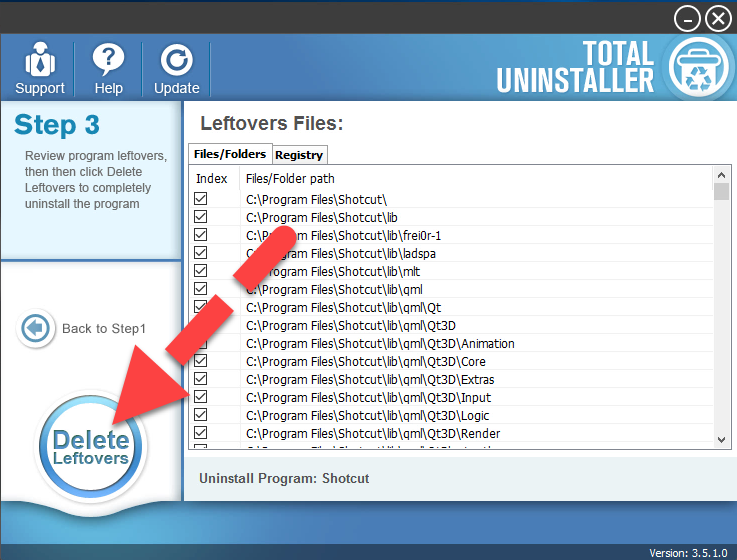The width and height of the screenshot is (737, 560).
Task: Go back via Back to Step1 link
Action: tap(104, 328)
